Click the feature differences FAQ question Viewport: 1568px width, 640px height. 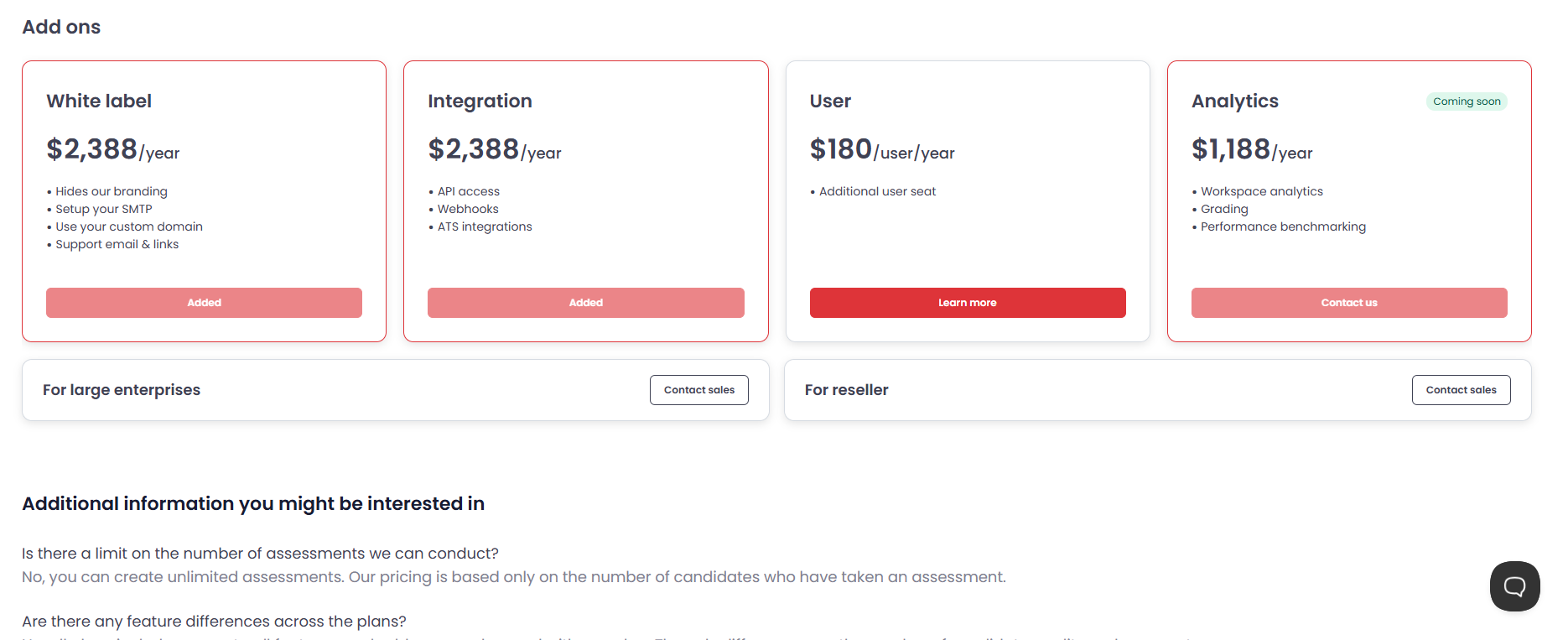pyautogui.click(x=214, y=622)
